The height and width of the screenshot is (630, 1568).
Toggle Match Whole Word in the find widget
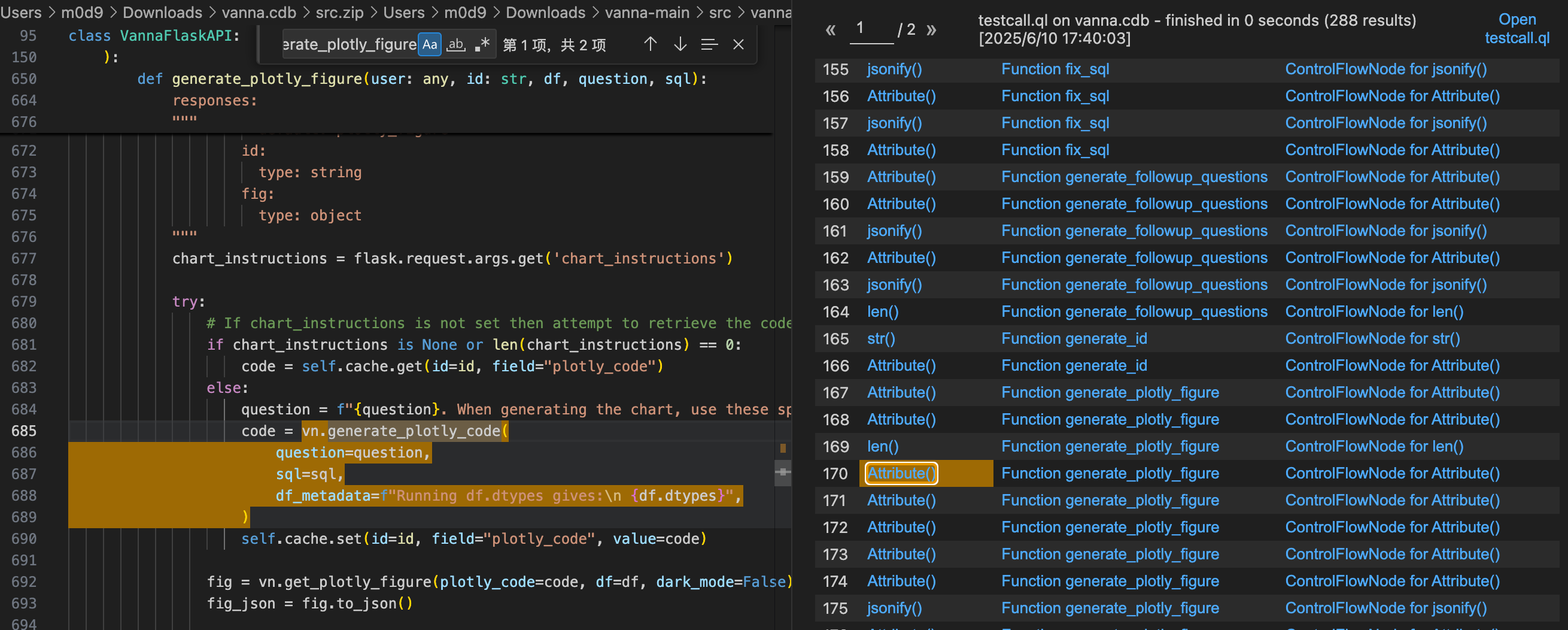[x=456, y=44]
